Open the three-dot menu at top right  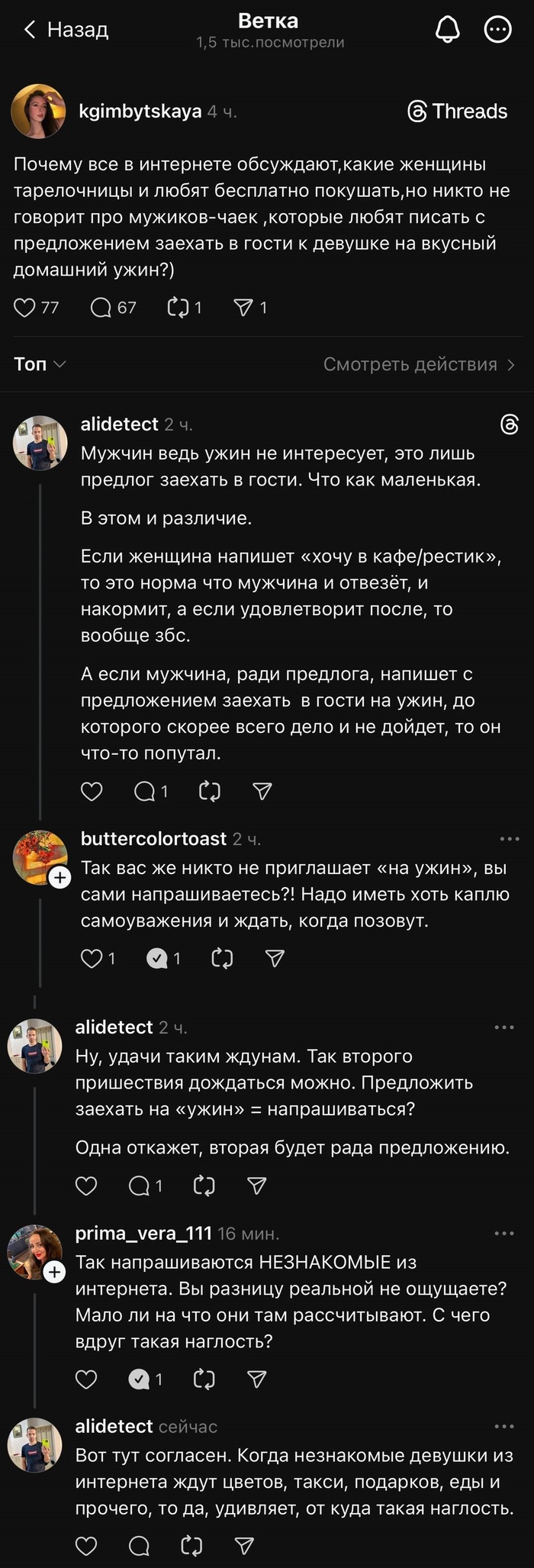497,28
